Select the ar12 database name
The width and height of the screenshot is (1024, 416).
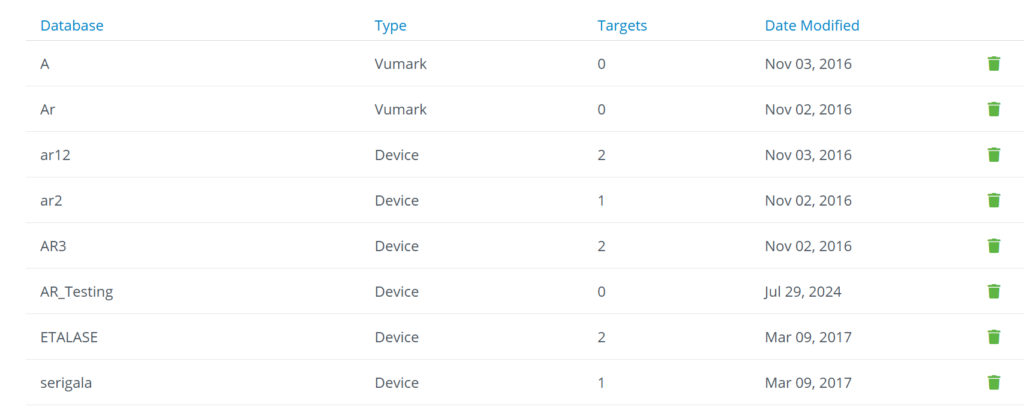56,155
